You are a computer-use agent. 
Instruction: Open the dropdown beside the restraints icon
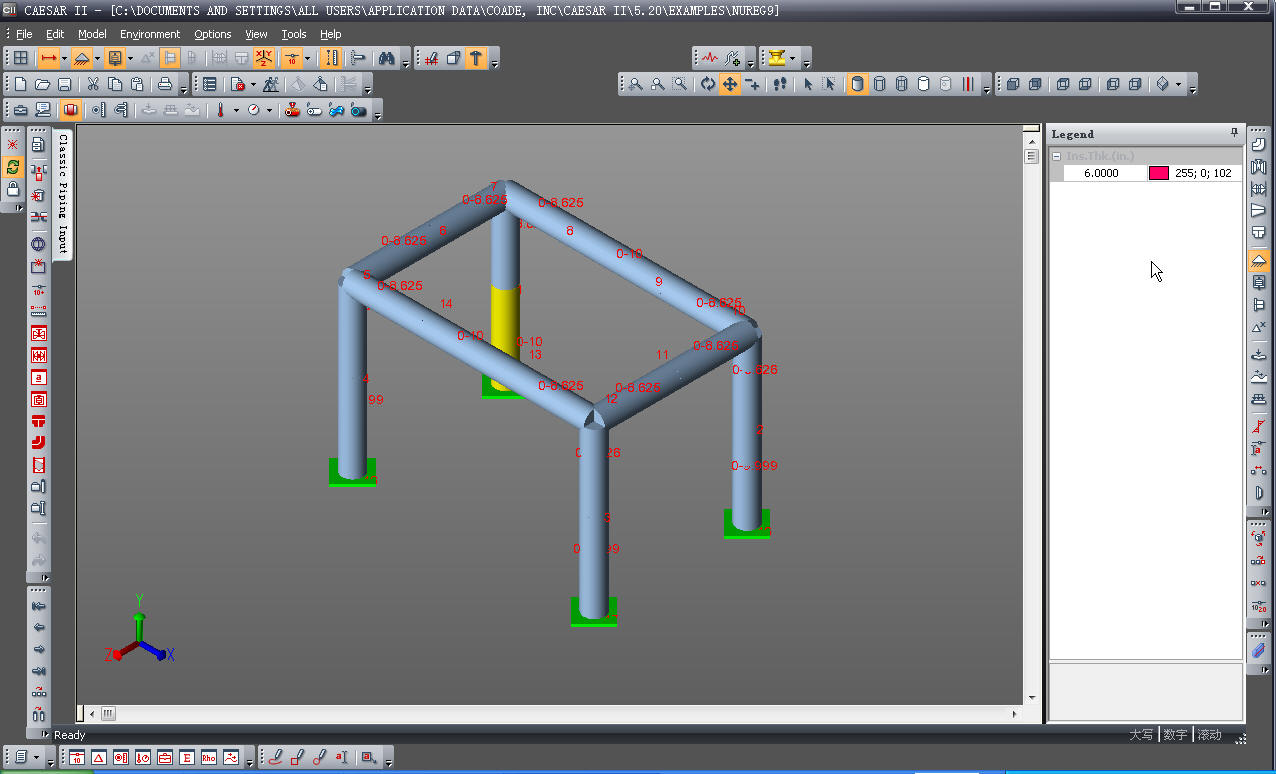(x=97, y=58)
